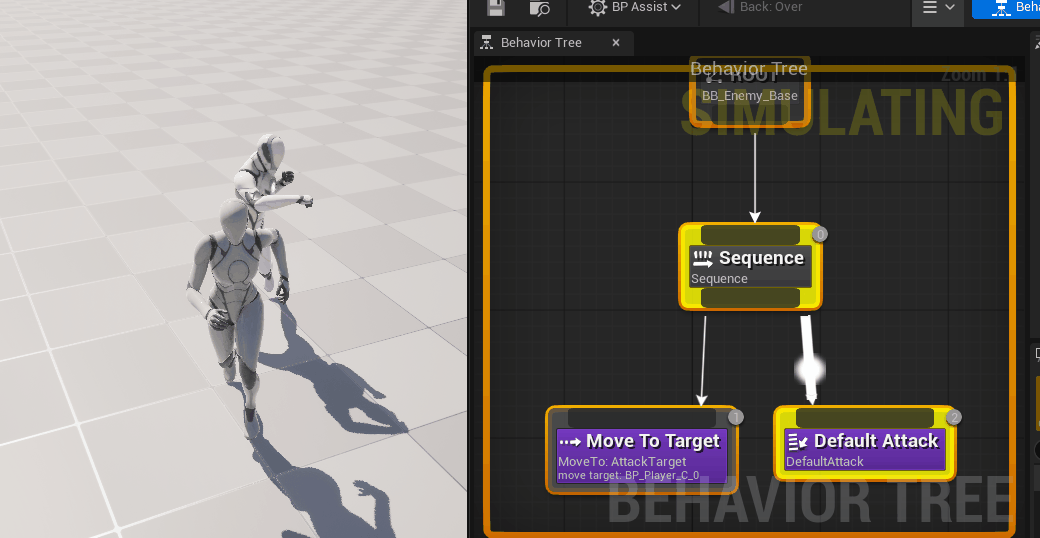Click the Move To Target node's input pin
1040x538 pixels.
click(x=641, y=417)
